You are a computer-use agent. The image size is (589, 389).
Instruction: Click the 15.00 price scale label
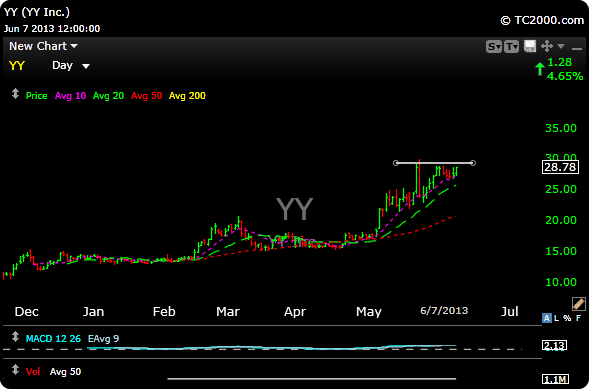click(560, 251)
